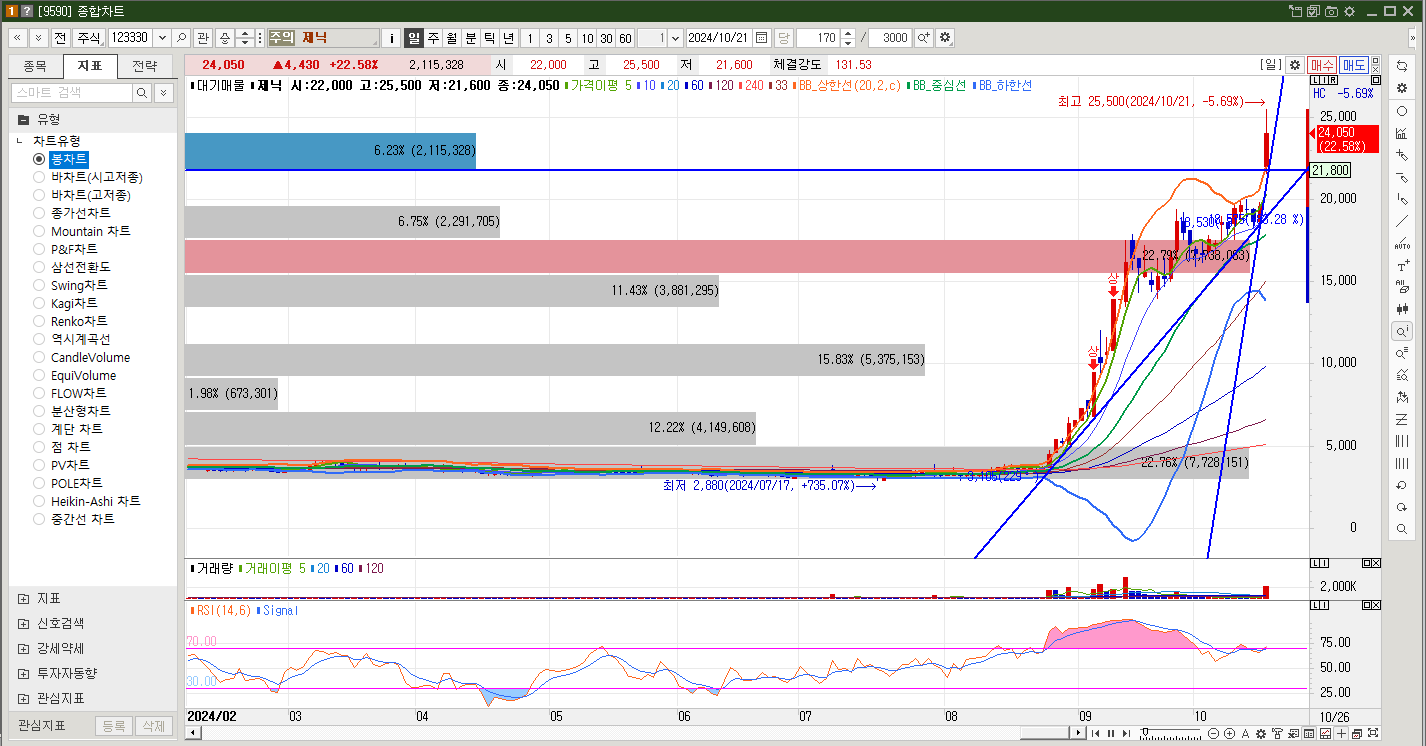Viewport: 1426px width, 746px height.
Task: Click the 60 interval button
Action: [625, 38]
